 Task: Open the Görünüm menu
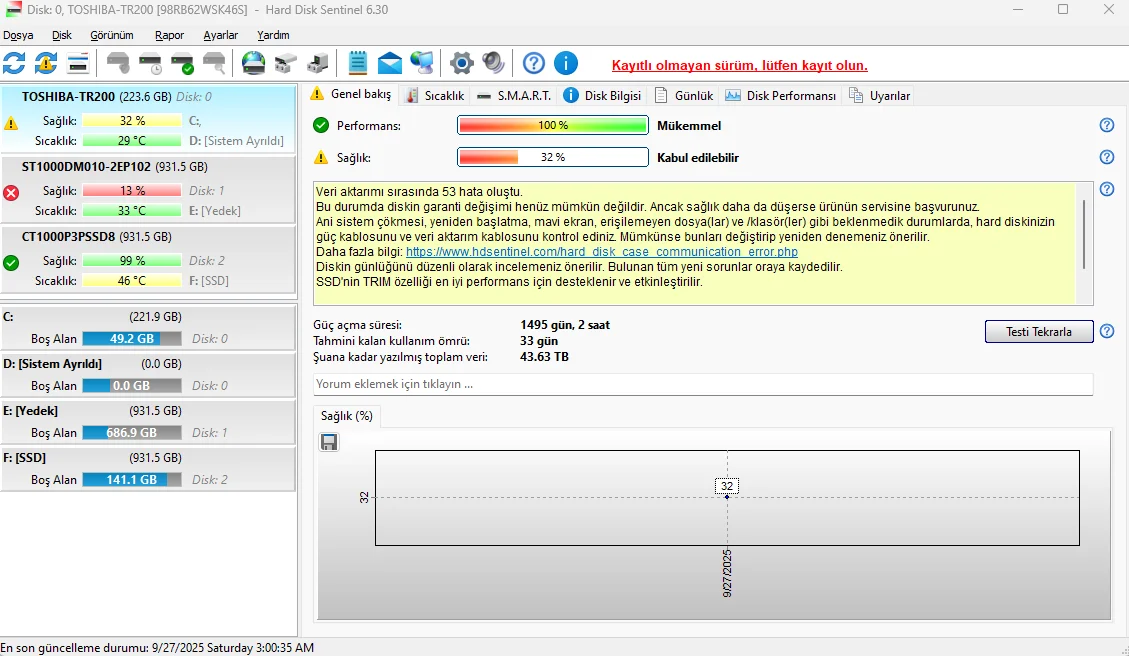[x=112, y=35]
